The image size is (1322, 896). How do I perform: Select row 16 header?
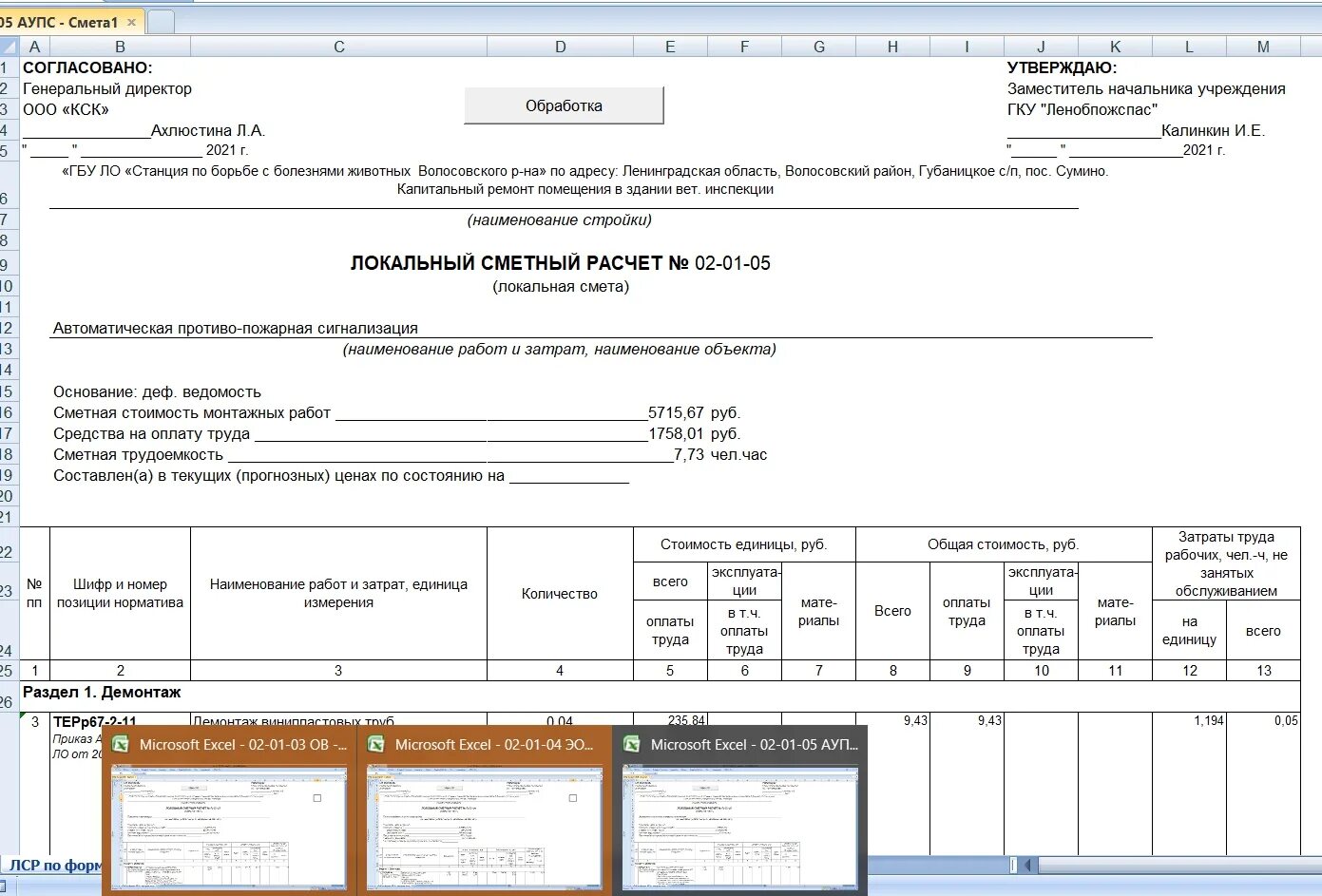tap(9, 412)
